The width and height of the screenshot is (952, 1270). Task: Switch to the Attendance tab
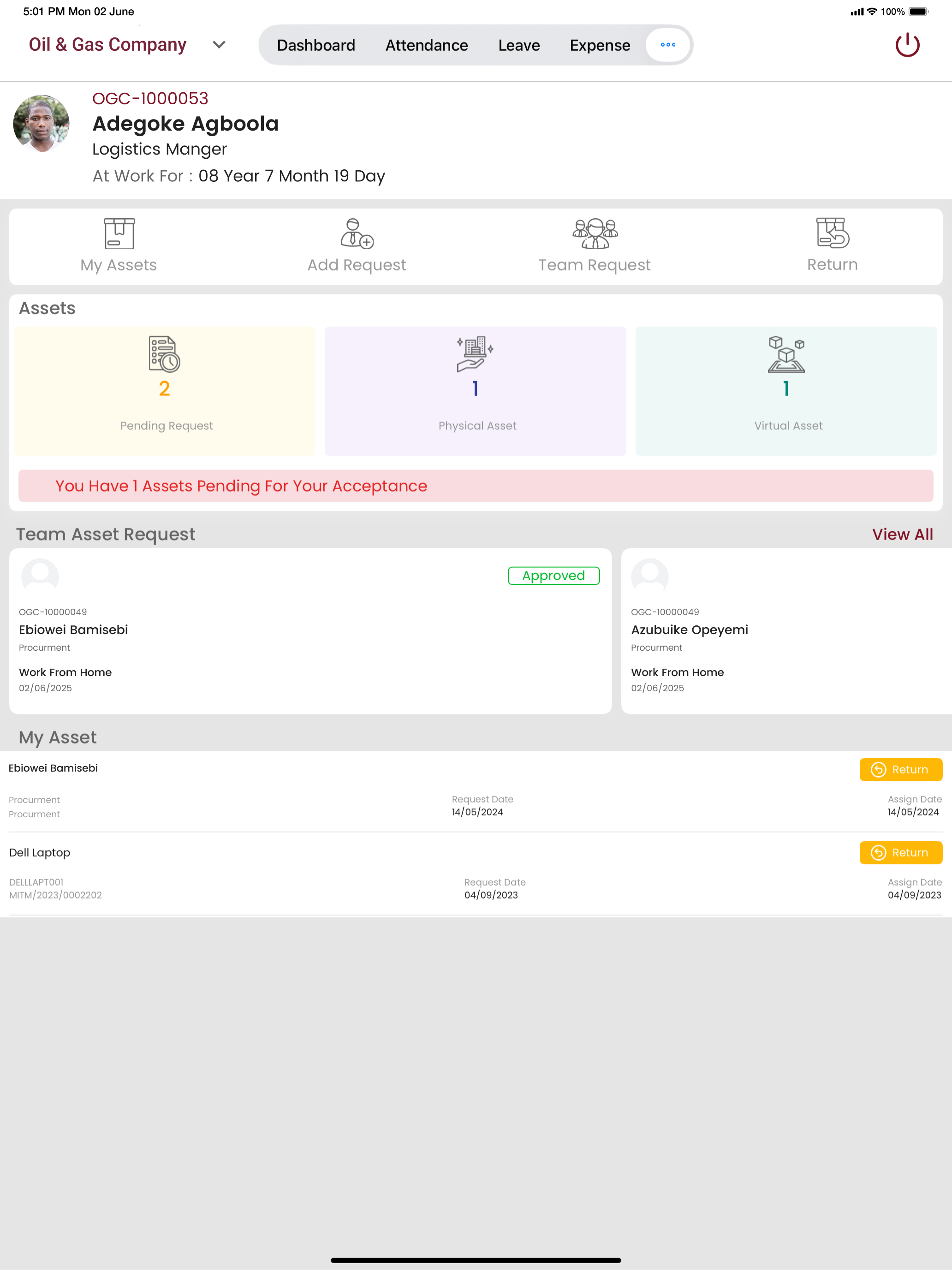[426, 45]
